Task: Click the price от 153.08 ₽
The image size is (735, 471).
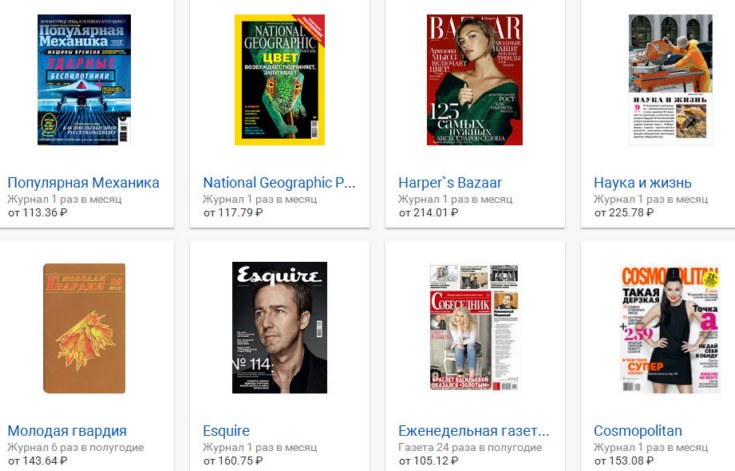Action: [x=624, y=461]
